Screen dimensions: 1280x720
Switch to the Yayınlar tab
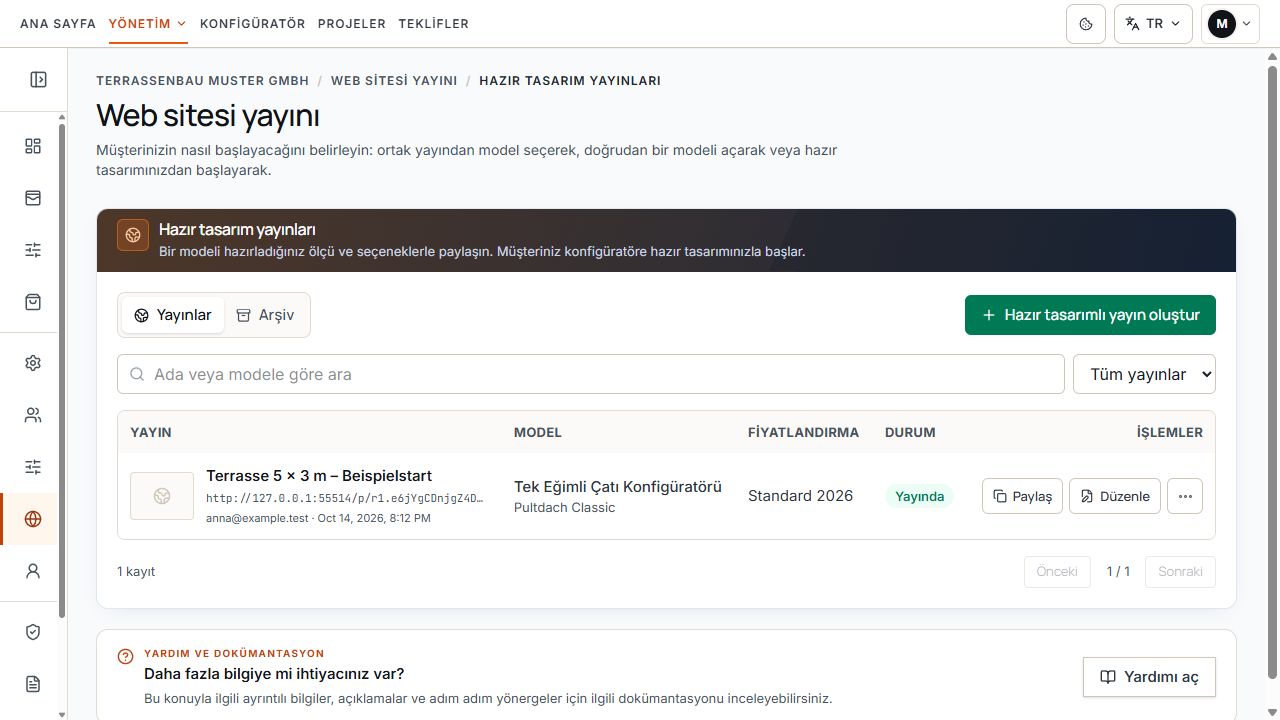click(173, 315)
